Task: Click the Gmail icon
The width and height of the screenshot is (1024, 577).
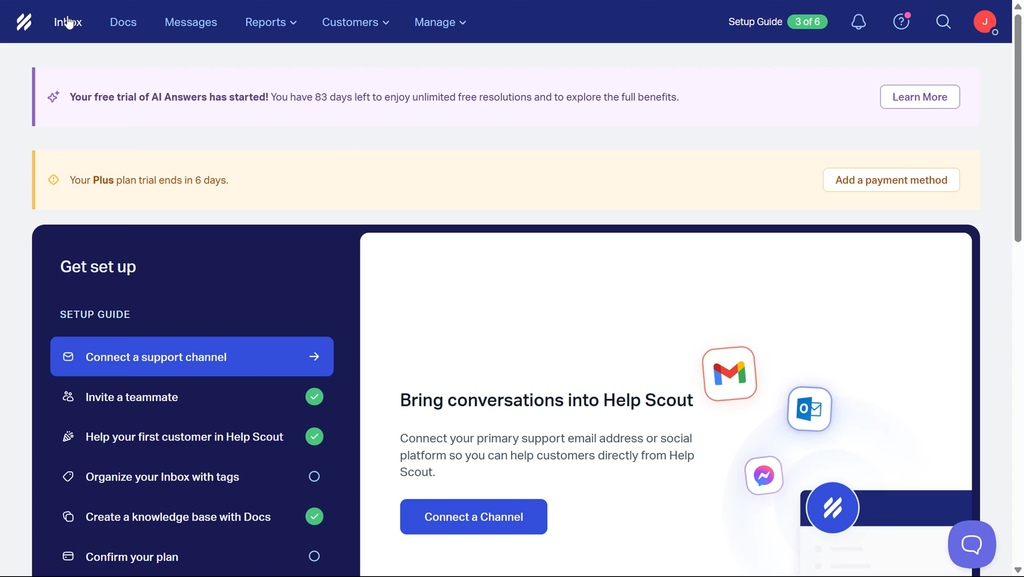Action: pos(729,374)
